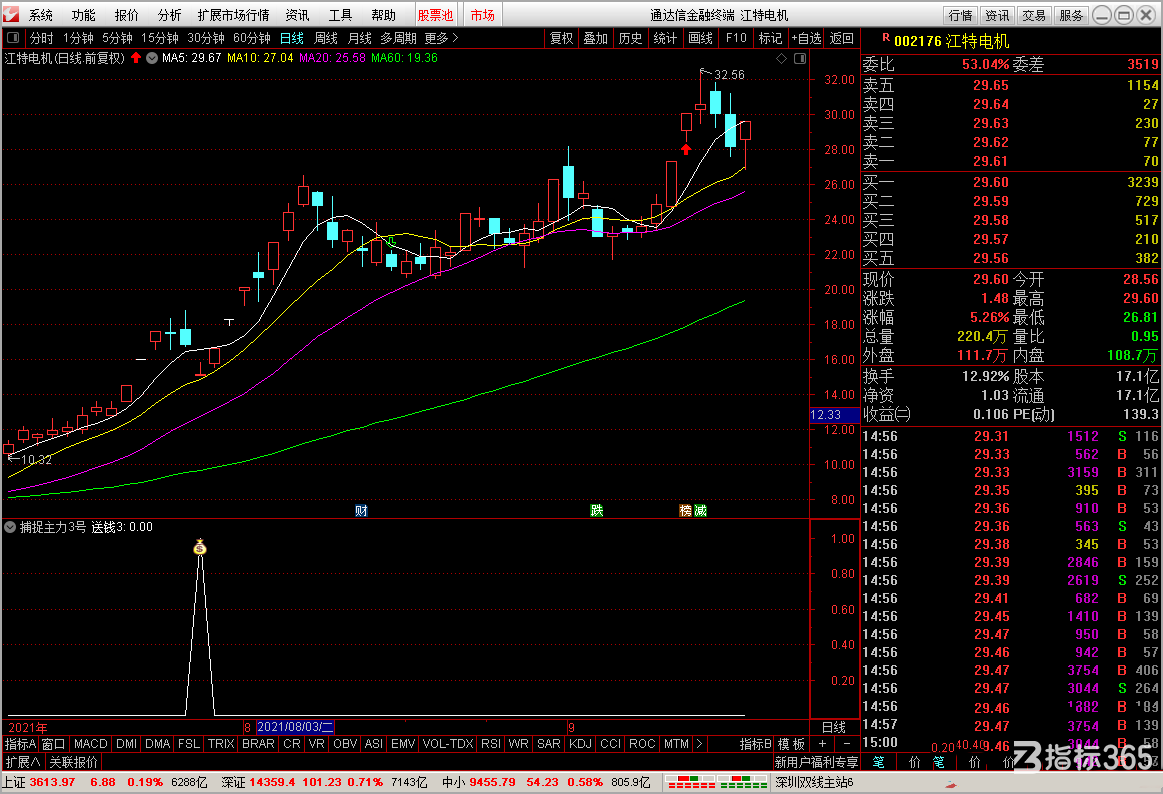Toggle the 复权 price adjustment option
Viewport: 1163px width, 794px height.
(561, 38)
